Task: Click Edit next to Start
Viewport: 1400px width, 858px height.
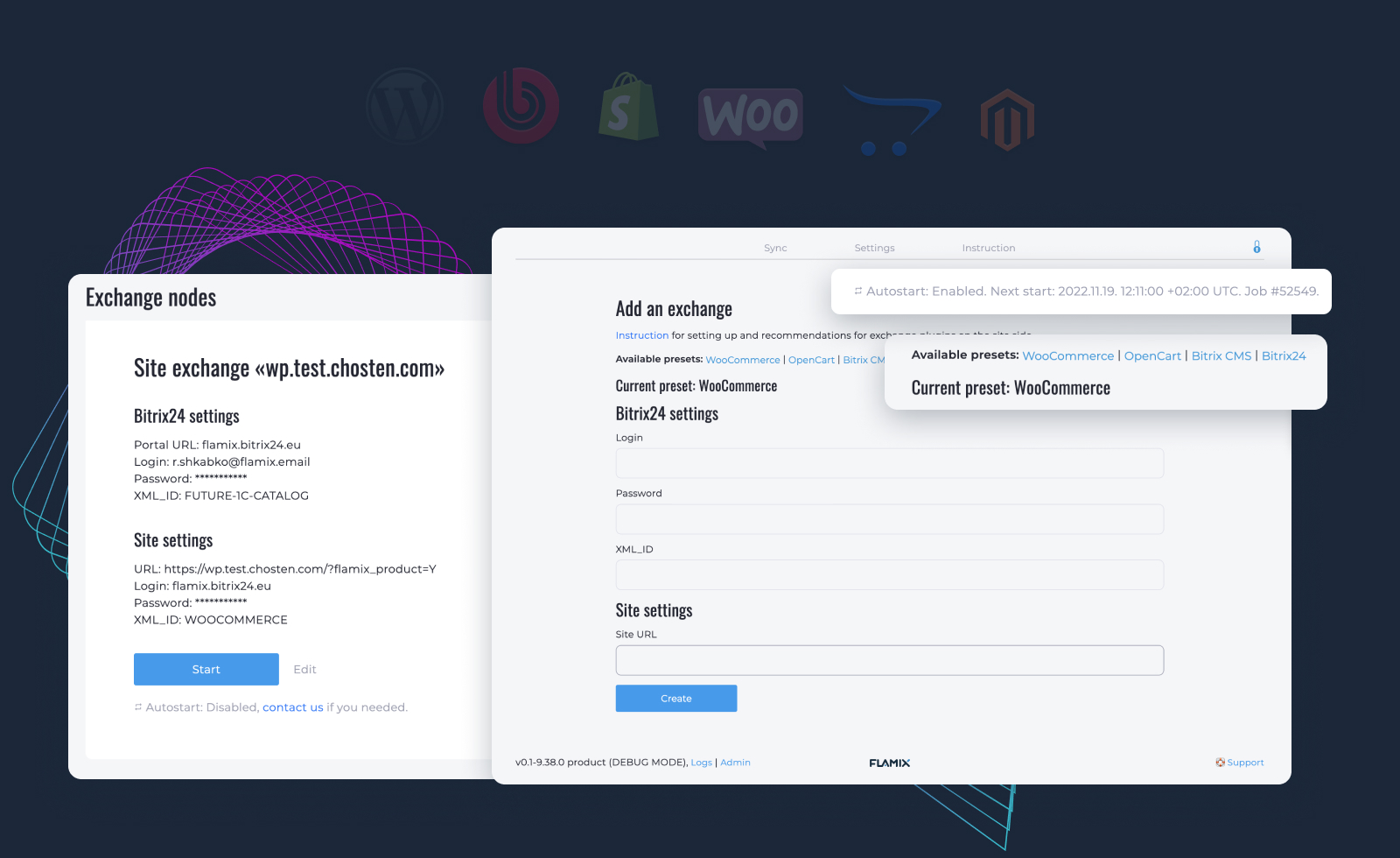Action: [304, 670]
